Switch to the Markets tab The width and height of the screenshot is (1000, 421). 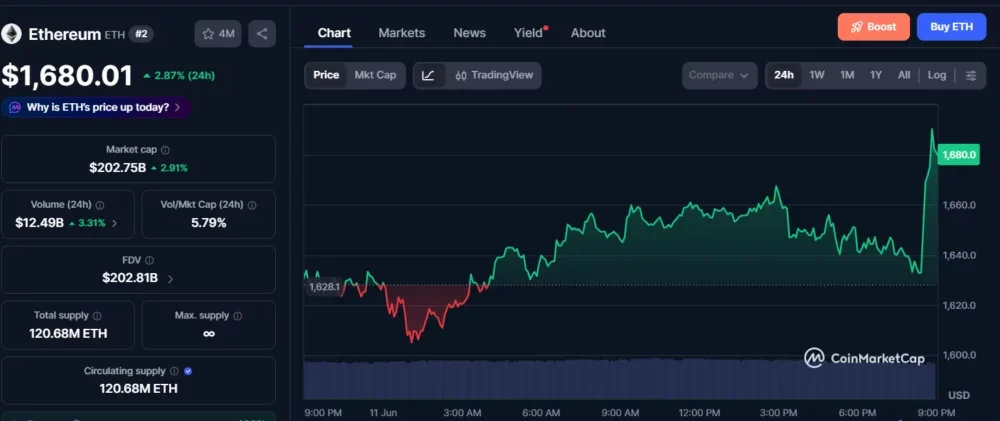point(402,33)
